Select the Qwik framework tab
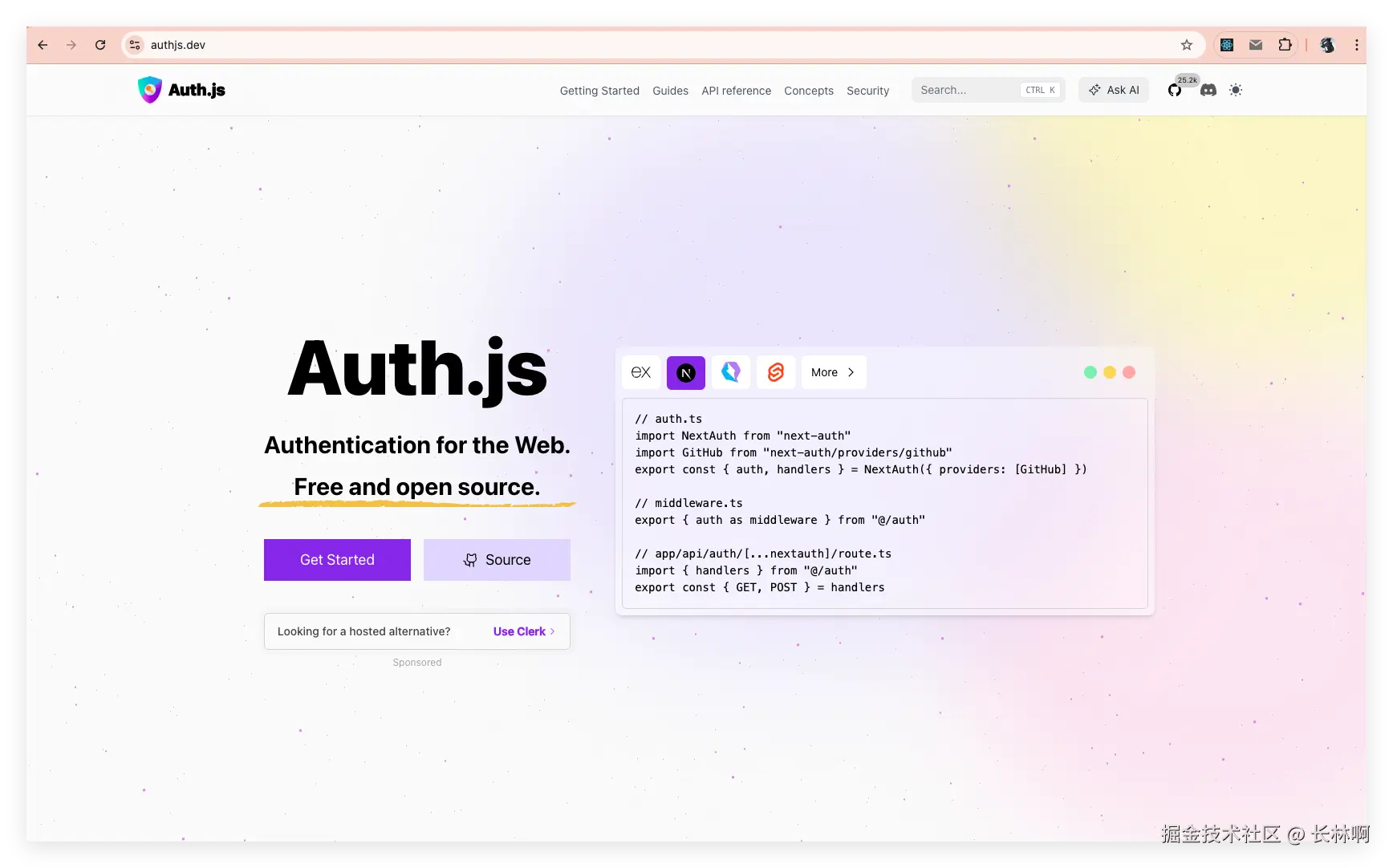The height and width of the screenshot is (868, 1393). pyautogui.click(x=731, y=372)
